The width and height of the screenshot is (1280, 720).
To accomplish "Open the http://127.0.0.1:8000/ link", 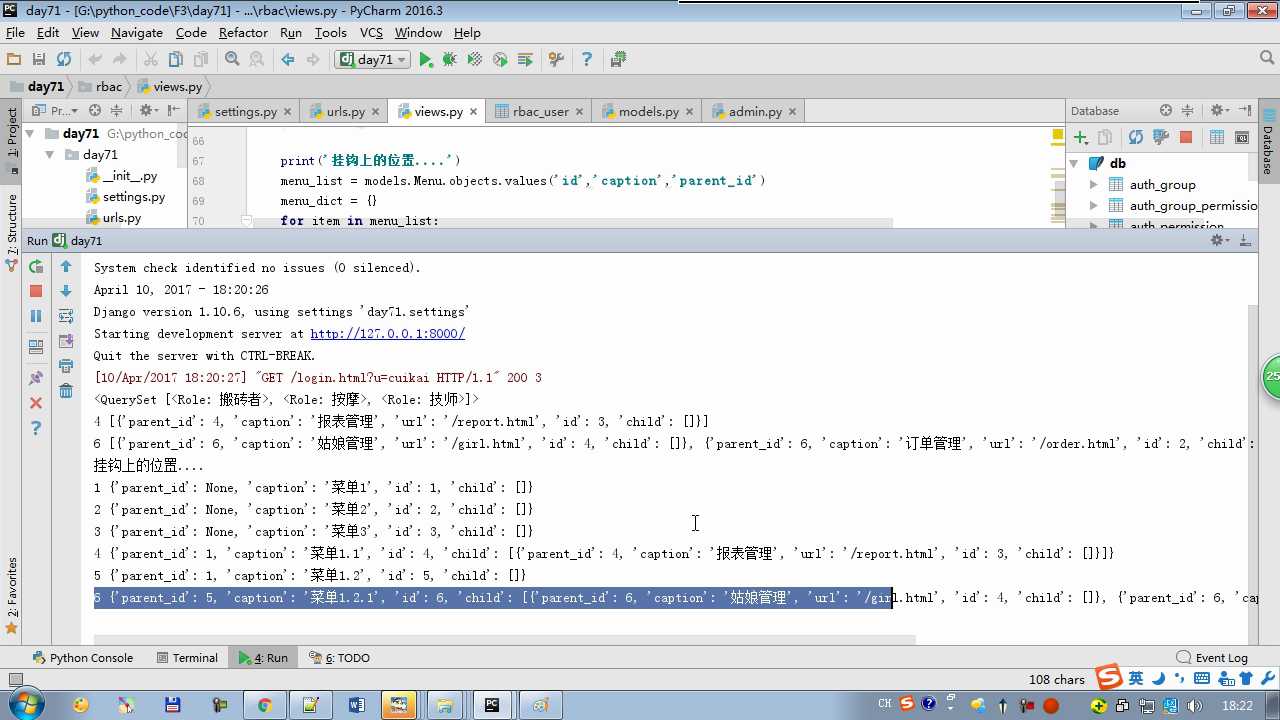I will click(x=387, y=334).
